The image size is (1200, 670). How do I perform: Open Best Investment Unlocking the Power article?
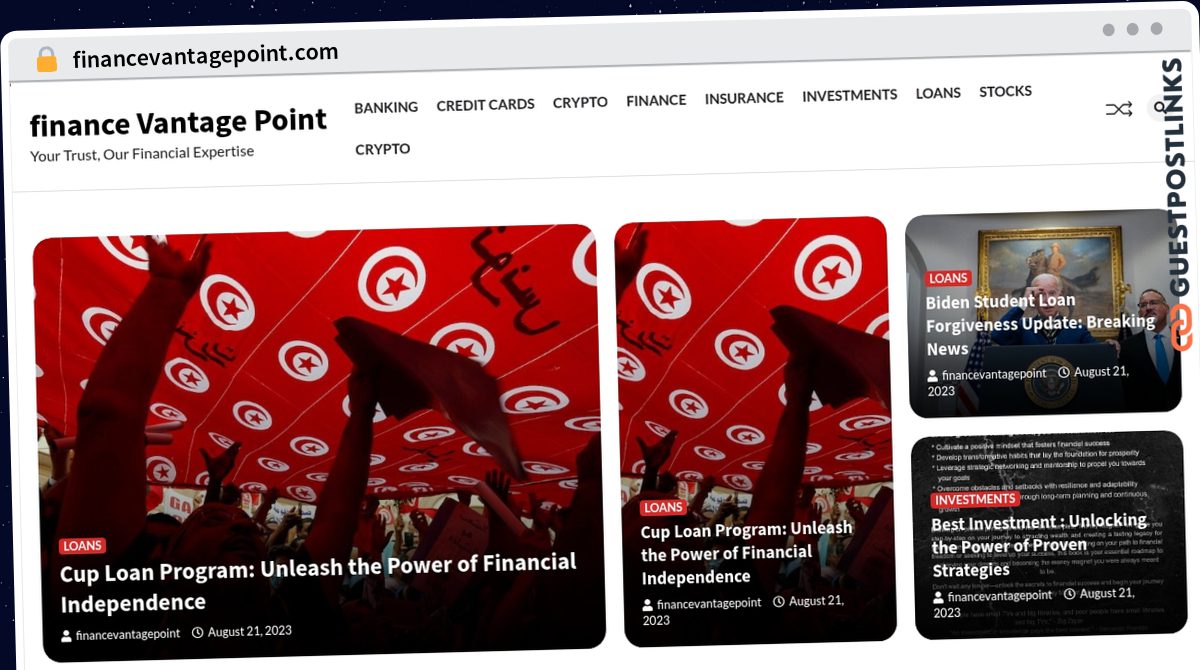[1040, 545]
